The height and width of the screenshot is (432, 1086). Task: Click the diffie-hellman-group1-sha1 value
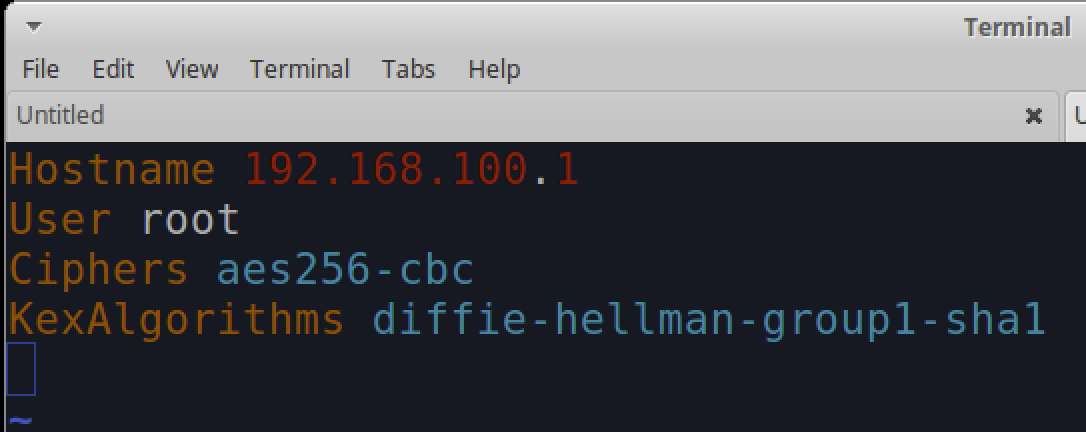[x=709, y=319]
